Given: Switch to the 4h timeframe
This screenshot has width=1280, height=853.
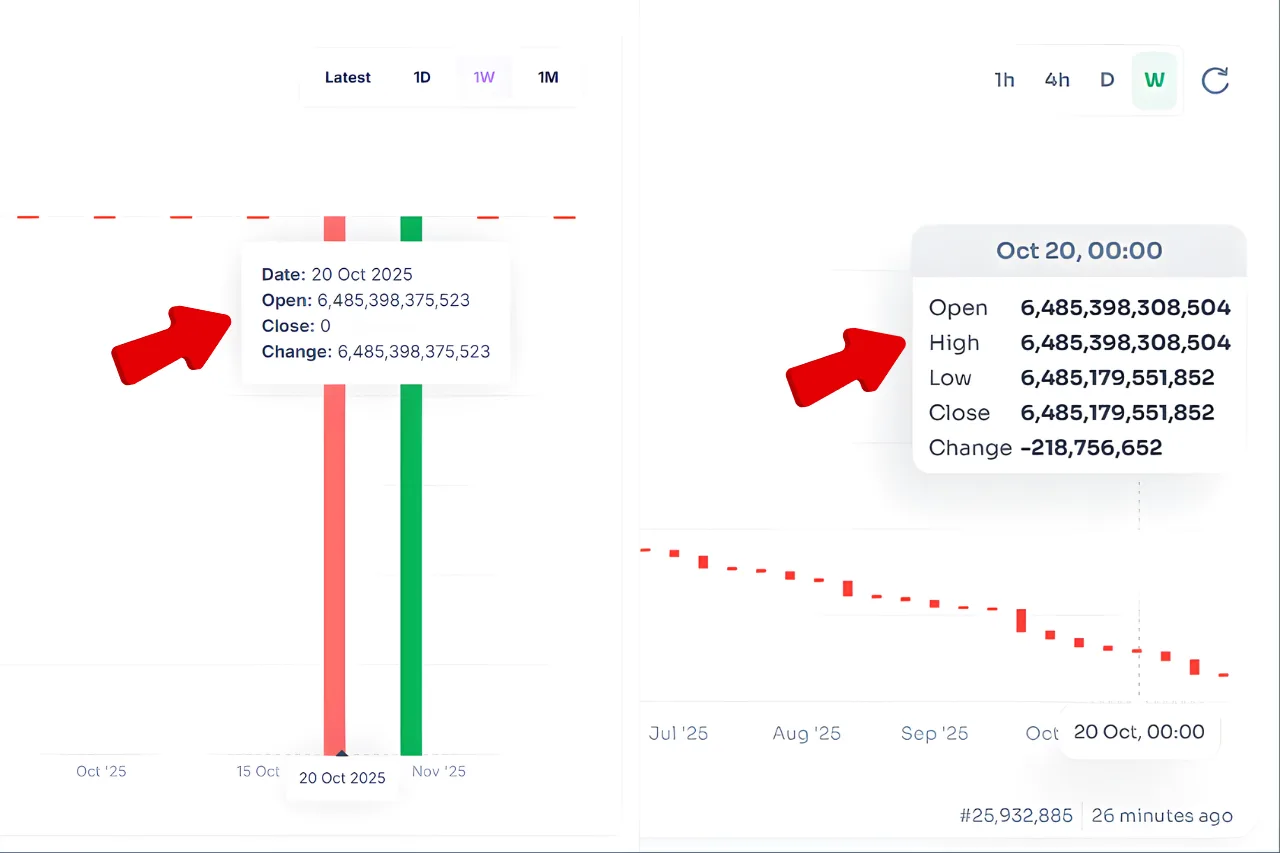Looking at the screenshot, I should 1057,81.
